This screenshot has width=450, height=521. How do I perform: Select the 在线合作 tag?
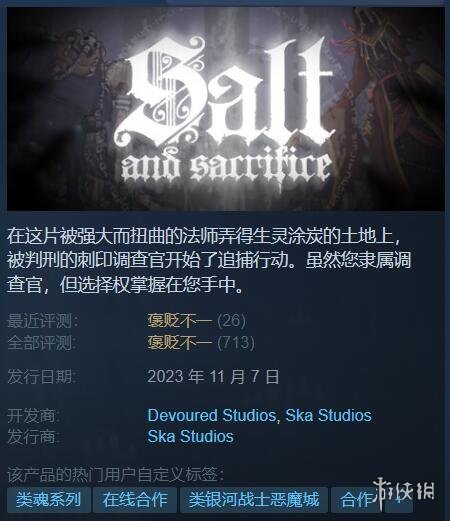pos(135,500)
